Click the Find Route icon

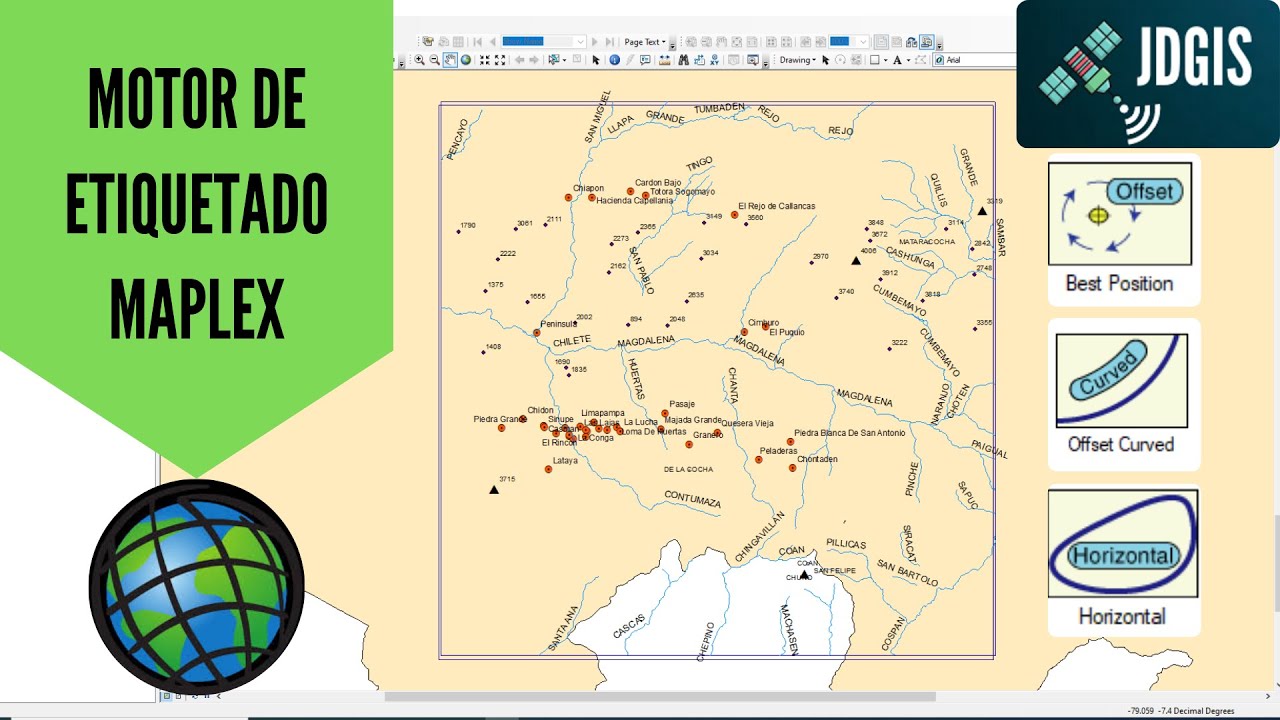click(699, 60)
